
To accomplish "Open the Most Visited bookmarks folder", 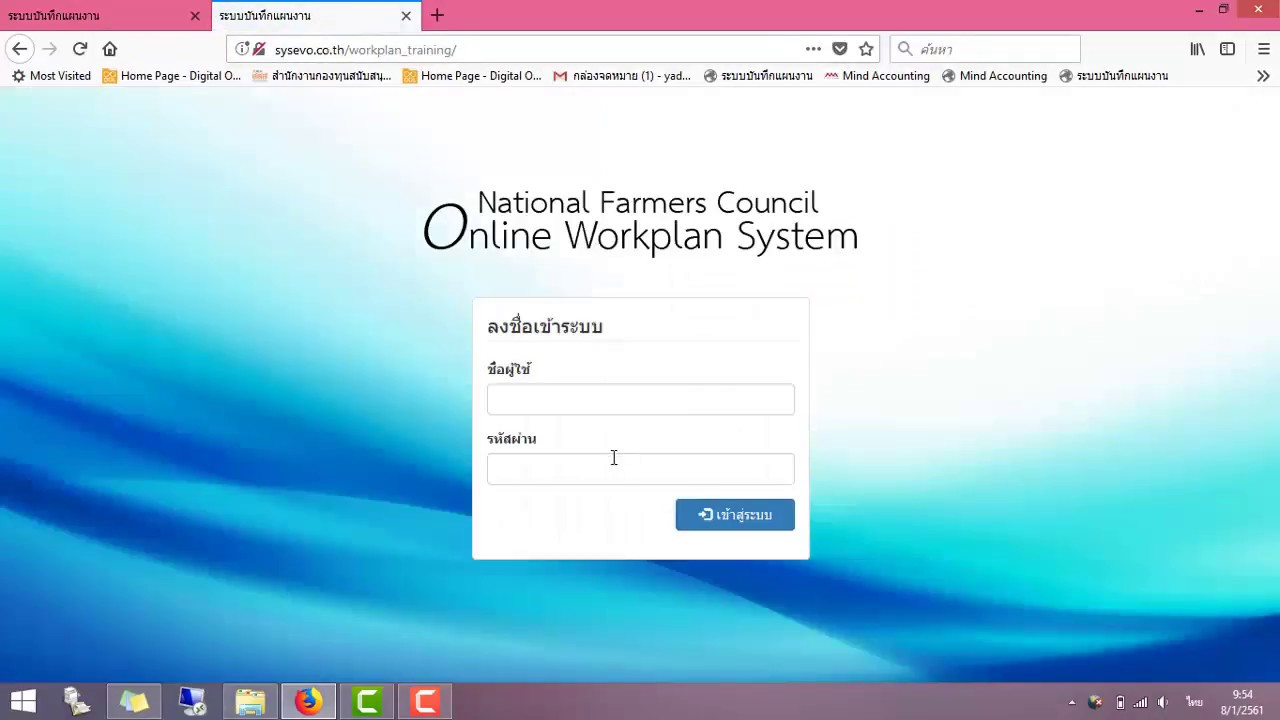I will 51,76.
